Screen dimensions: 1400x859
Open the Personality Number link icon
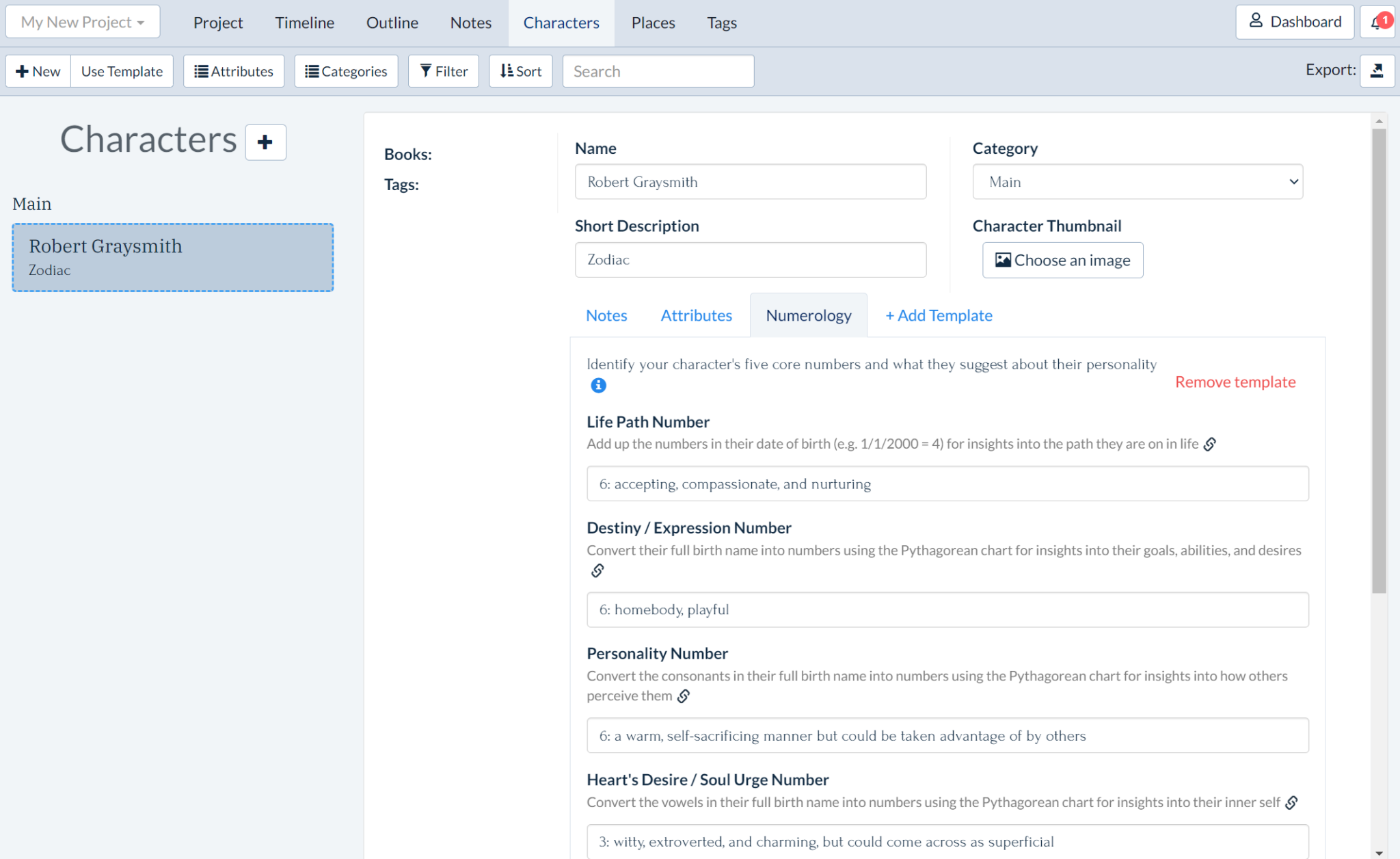click(x=684, y=696)
